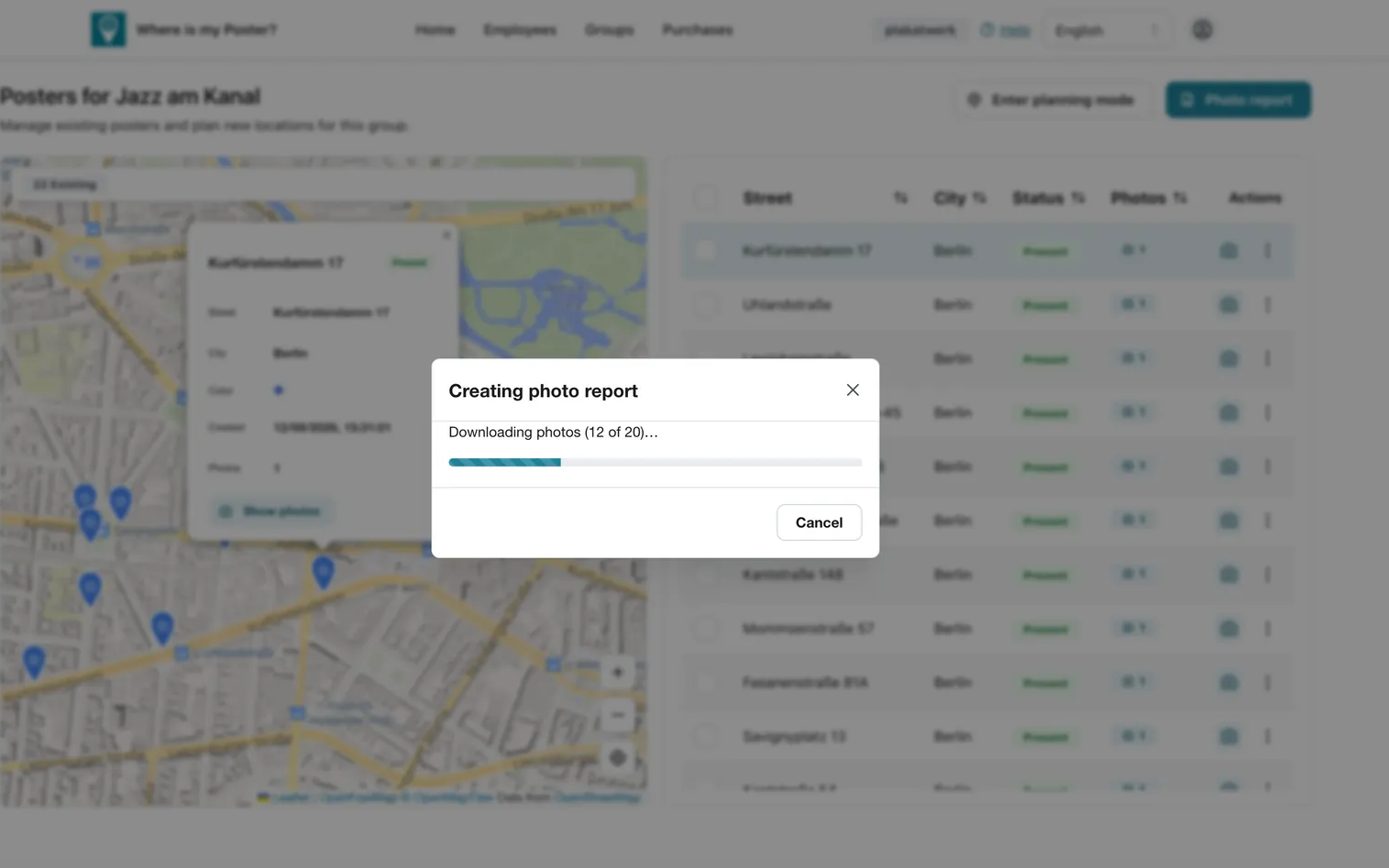Open the more-actions menu for Savignyplatz 13

[x=1267, y=737]
